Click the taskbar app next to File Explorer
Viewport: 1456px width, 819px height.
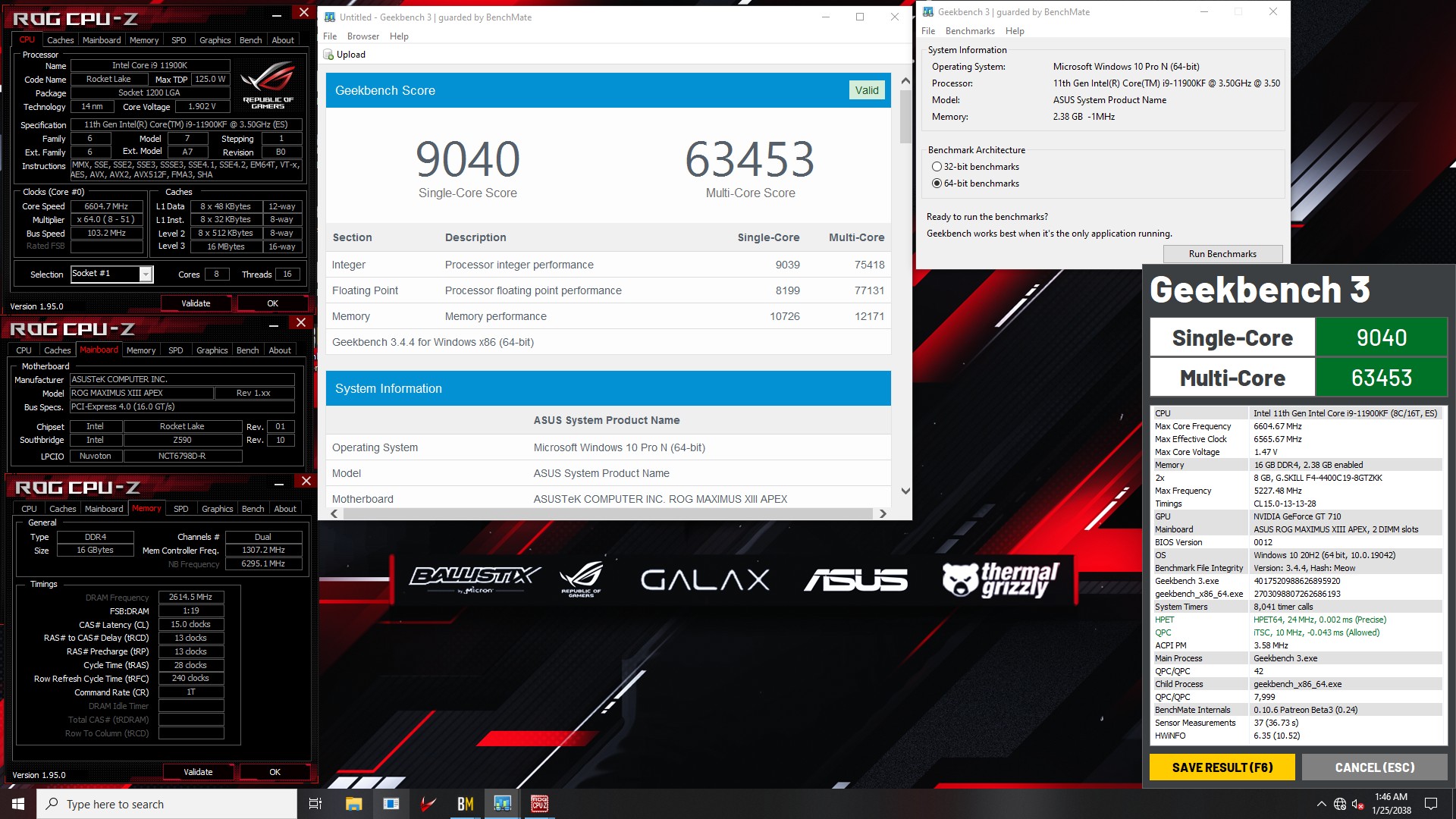click(391, 804)
